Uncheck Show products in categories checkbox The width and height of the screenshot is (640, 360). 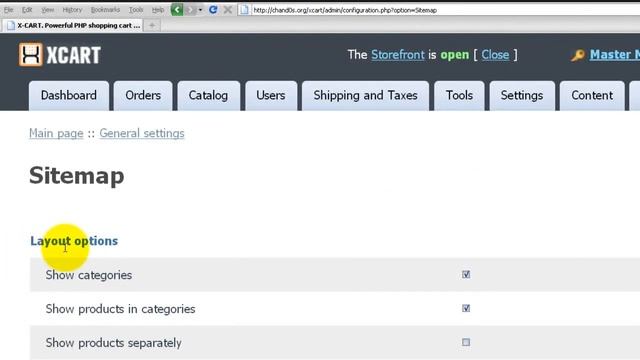(466, 308)
